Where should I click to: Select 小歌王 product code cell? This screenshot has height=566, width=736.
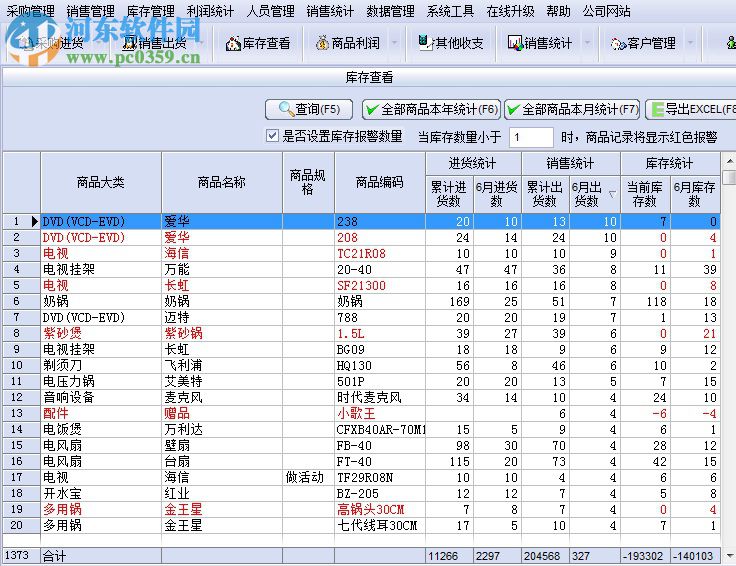point(380,413)
